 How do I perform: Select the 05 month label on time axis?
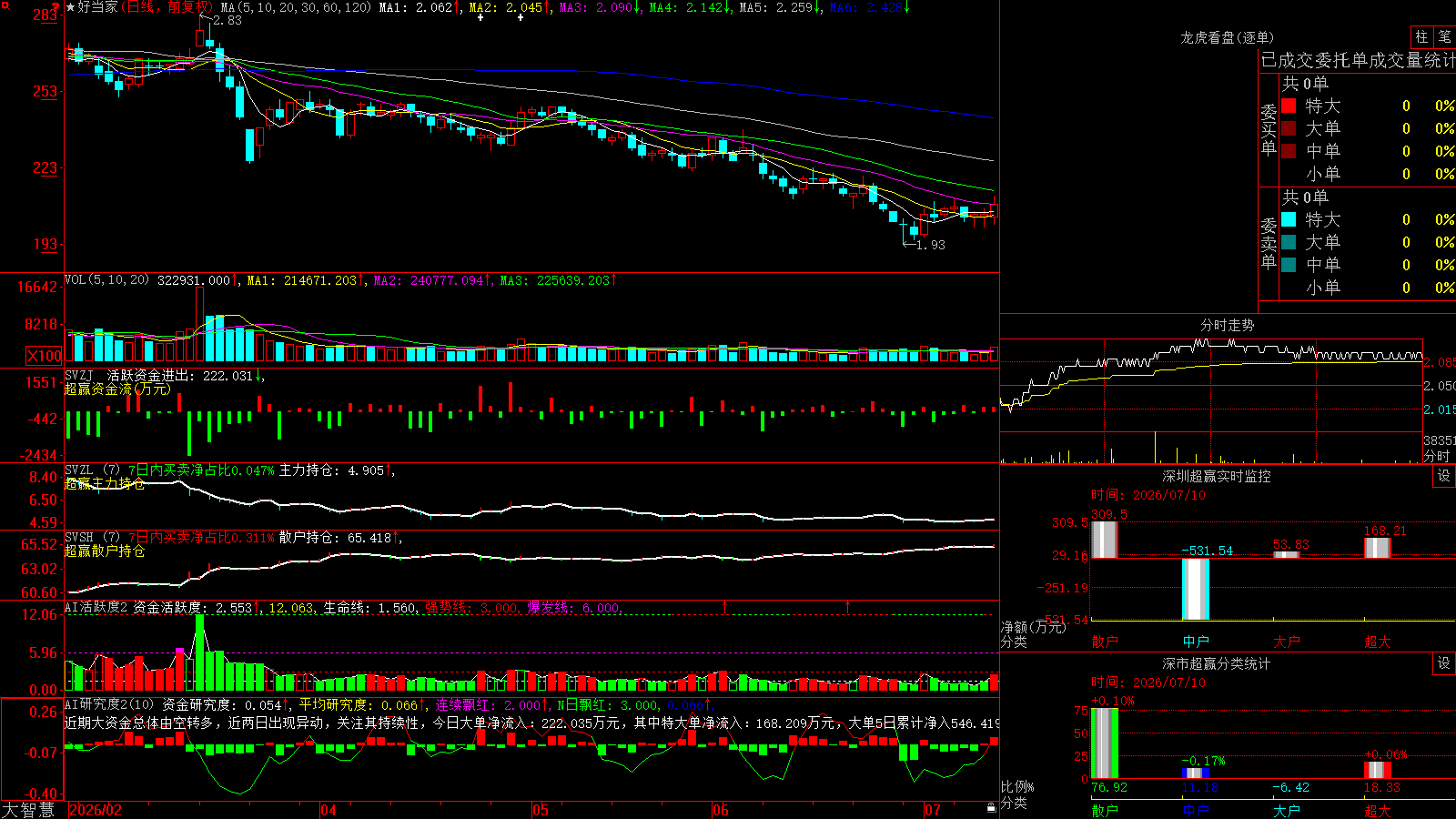pos(541,810)
